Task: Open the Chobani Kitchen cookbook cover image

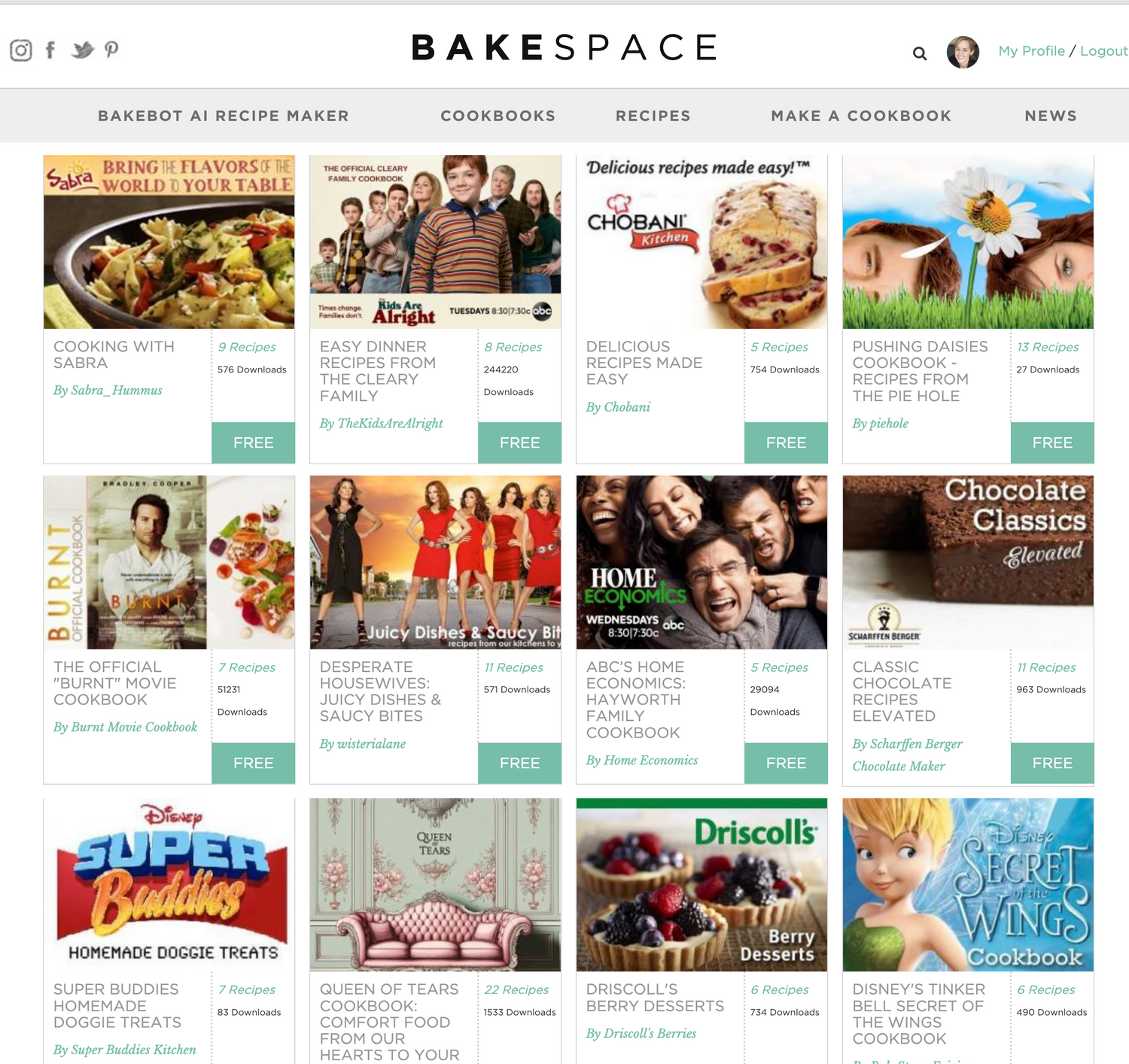Action: tap(701, 242)
